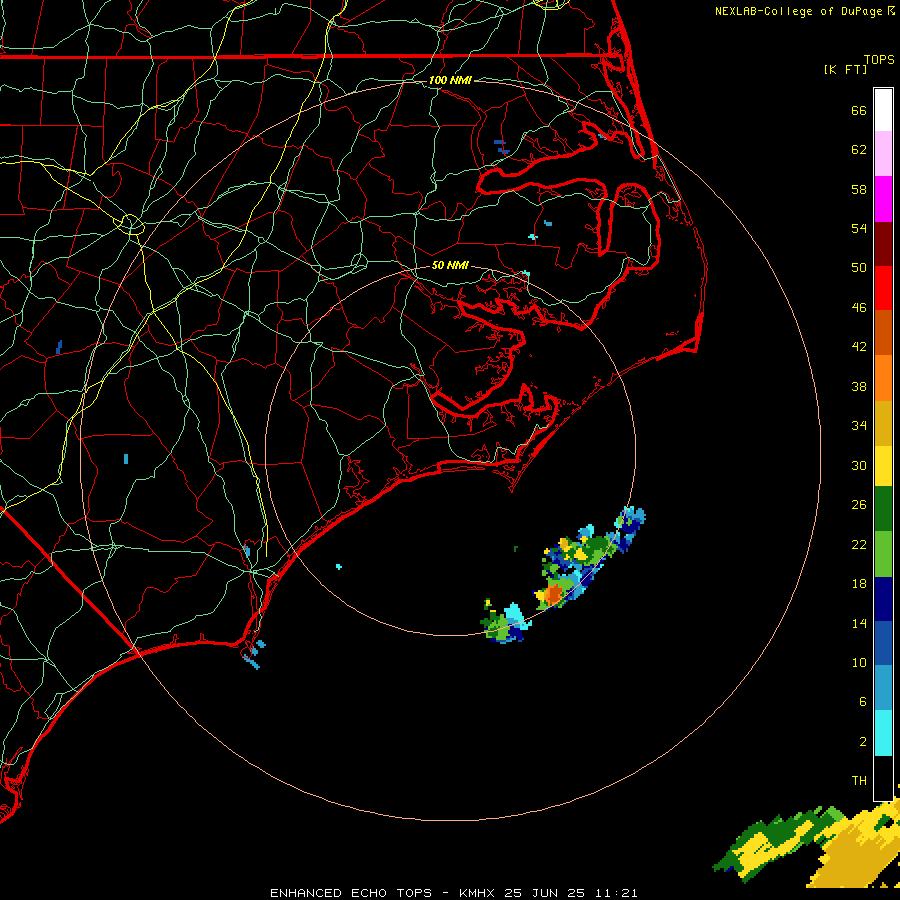Click the white 66 kft color swatch
Viewport: 900px width, 900px height.
click(883, 110)
